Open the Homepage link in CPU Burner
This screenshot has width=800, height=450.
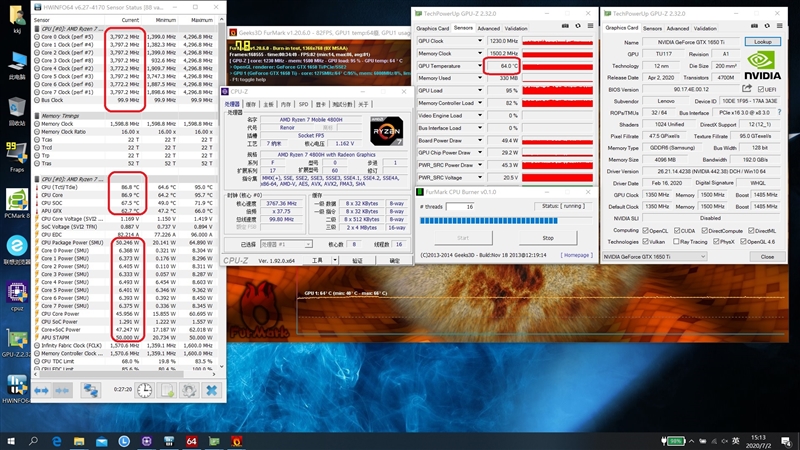pos(577,255)
